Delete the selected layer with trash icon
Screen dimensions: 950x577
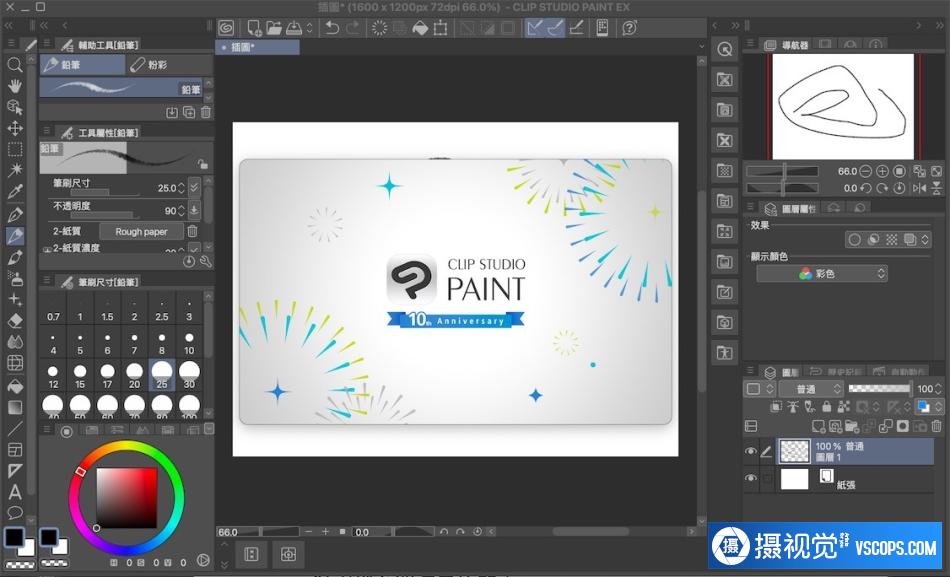[x=937, y=426]
